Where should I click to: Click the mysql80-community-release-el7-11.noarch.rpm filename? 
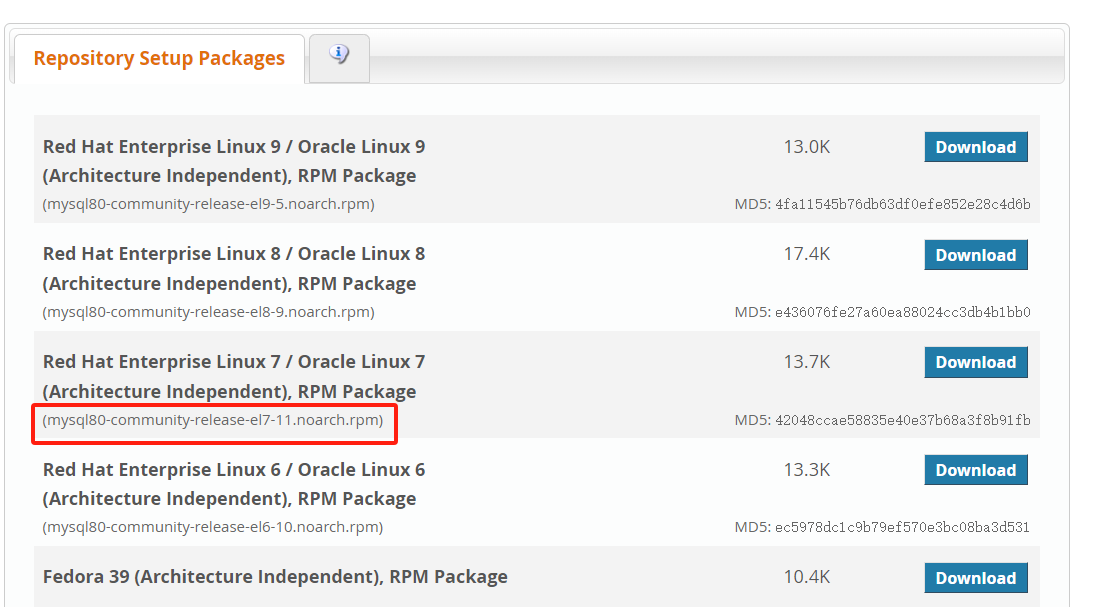tap(212, 420)
